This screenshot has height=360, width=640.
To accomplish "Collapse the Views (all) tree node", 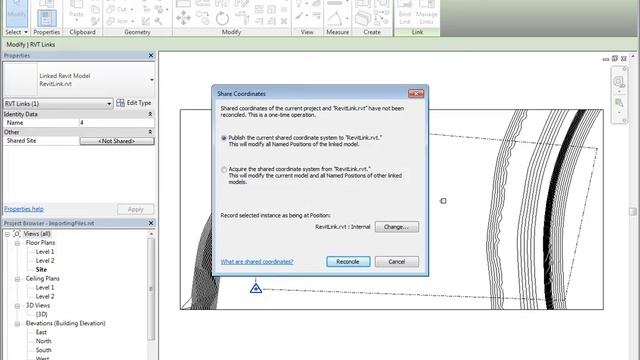I will point(7,234).
